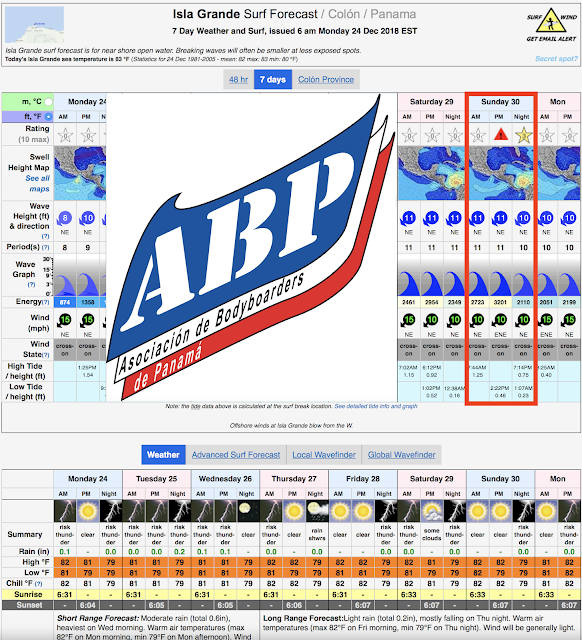Click the Sunday PM red warning triangle
The height and width of the screenshot is (640, 582).
(500, 134)
